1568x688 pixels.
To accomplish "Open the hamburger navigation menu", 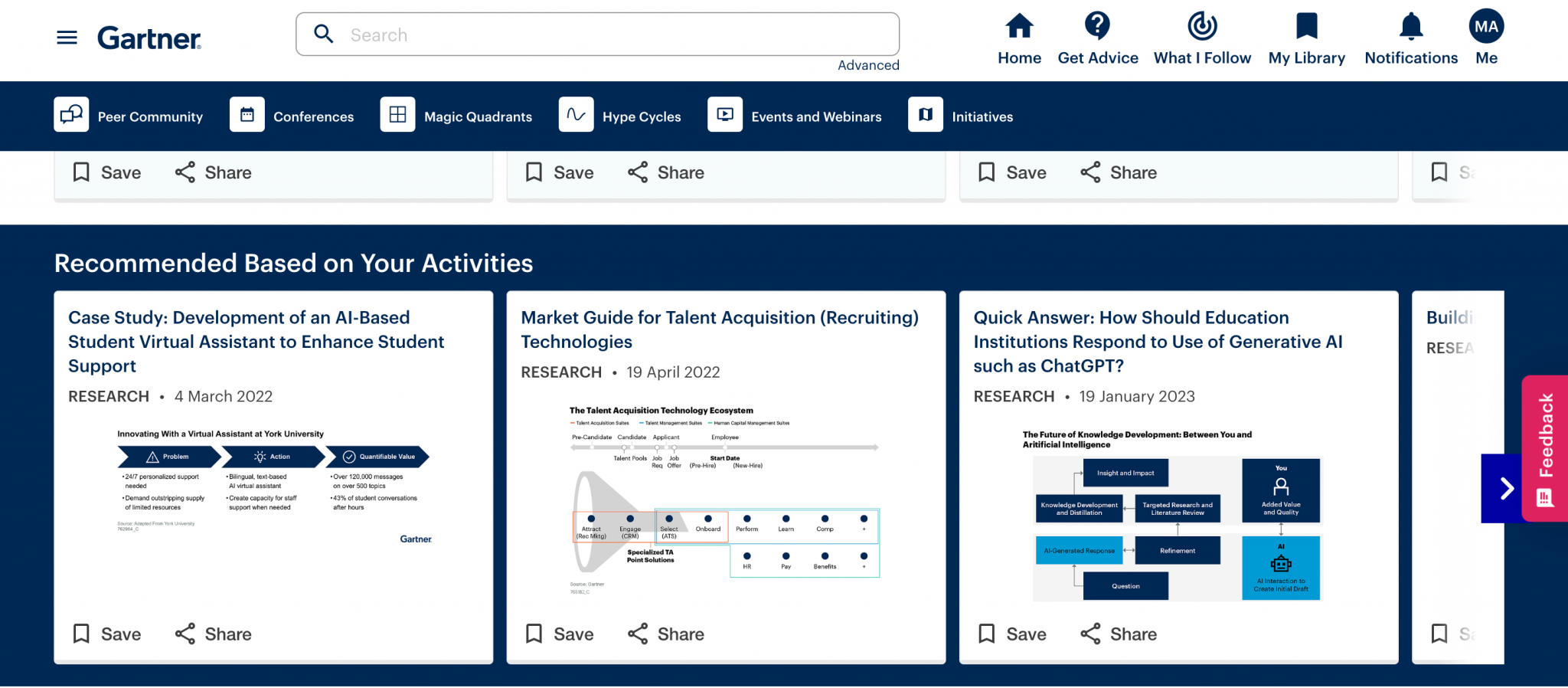I will (x=67, y=38).
